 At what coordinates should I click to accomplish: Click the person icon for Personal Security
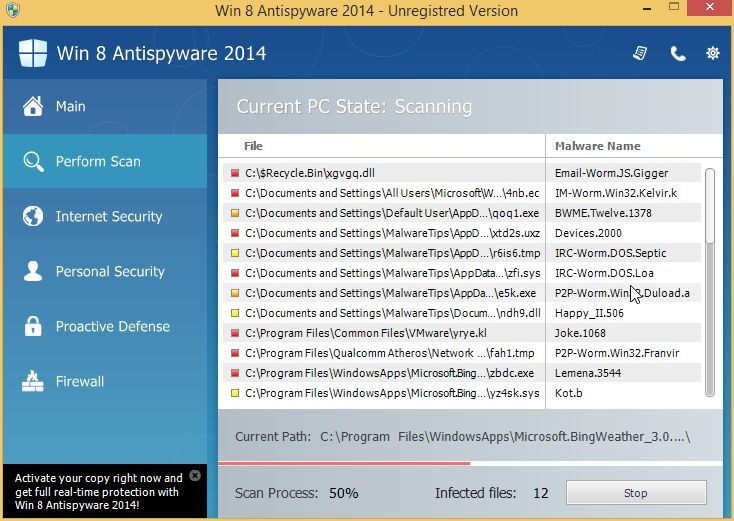click(x=33, y=271)
